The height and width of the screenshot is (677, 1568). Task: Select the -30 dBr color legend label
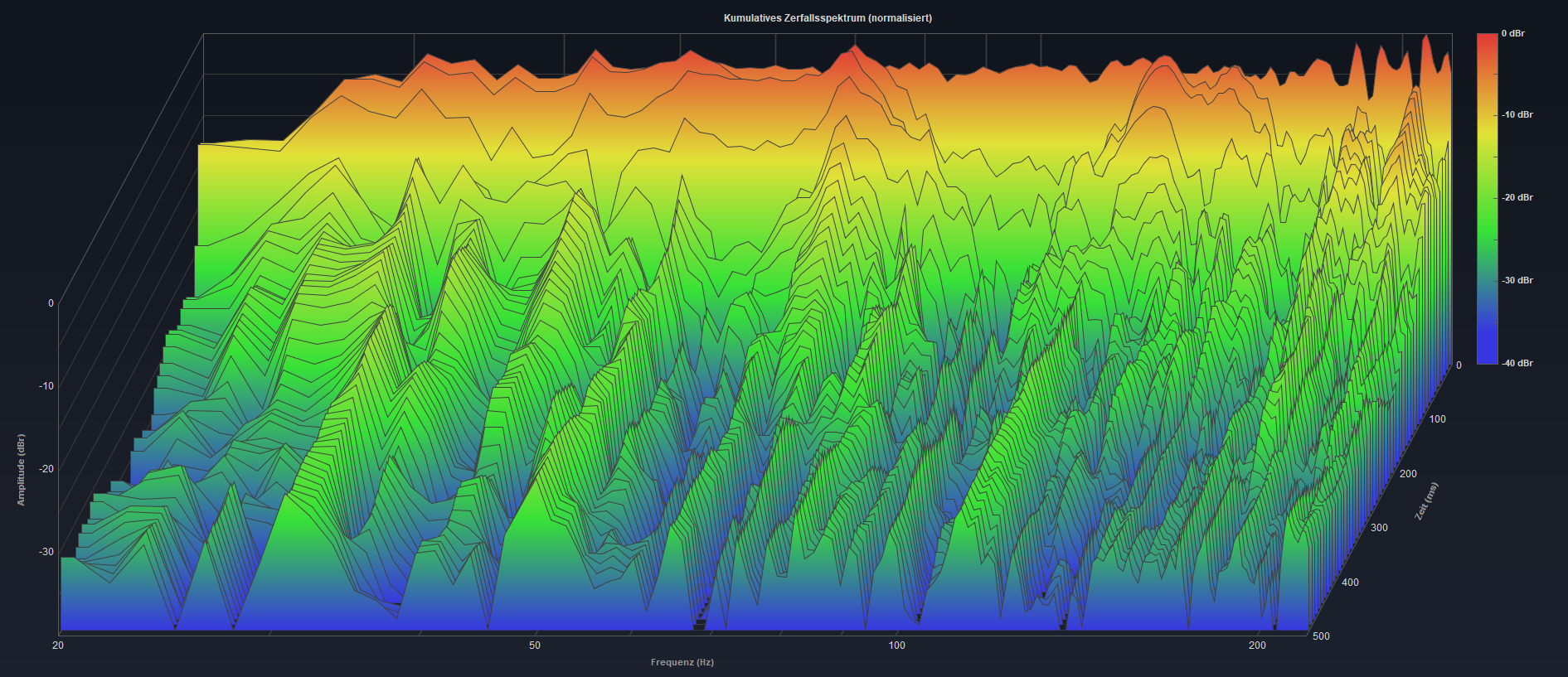[1517, 281]
